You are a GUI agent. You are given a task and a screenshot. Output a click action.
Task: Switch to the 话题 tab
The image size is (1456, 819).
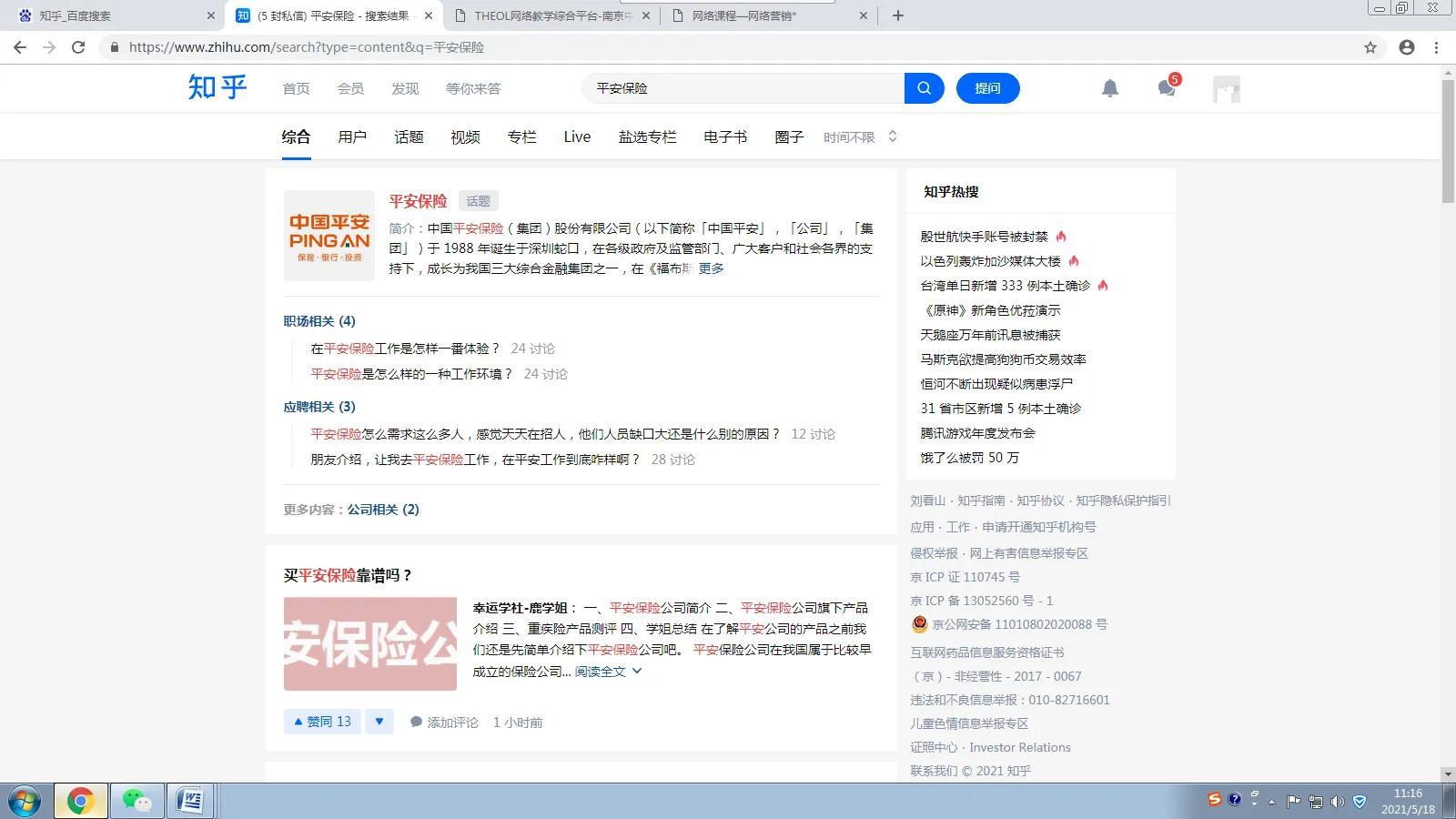(409, 136)
